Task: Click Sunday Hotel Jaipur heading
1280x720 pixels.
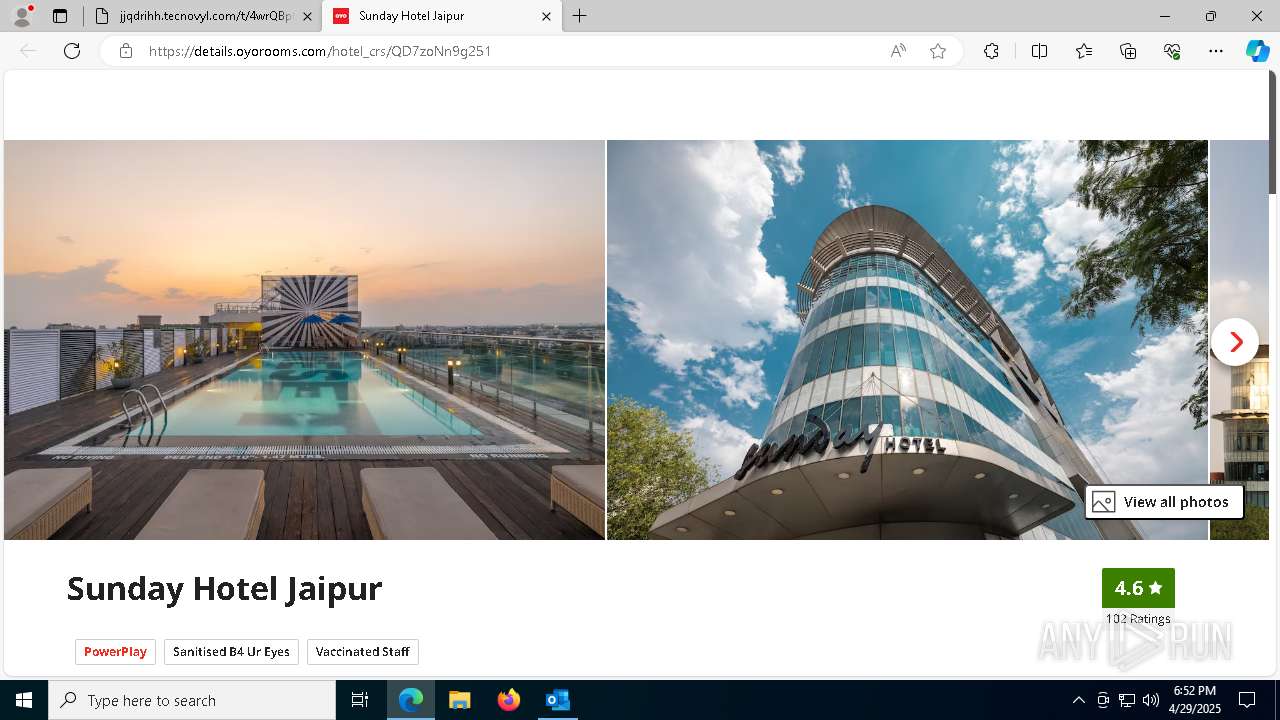Action: pos(224,588)
